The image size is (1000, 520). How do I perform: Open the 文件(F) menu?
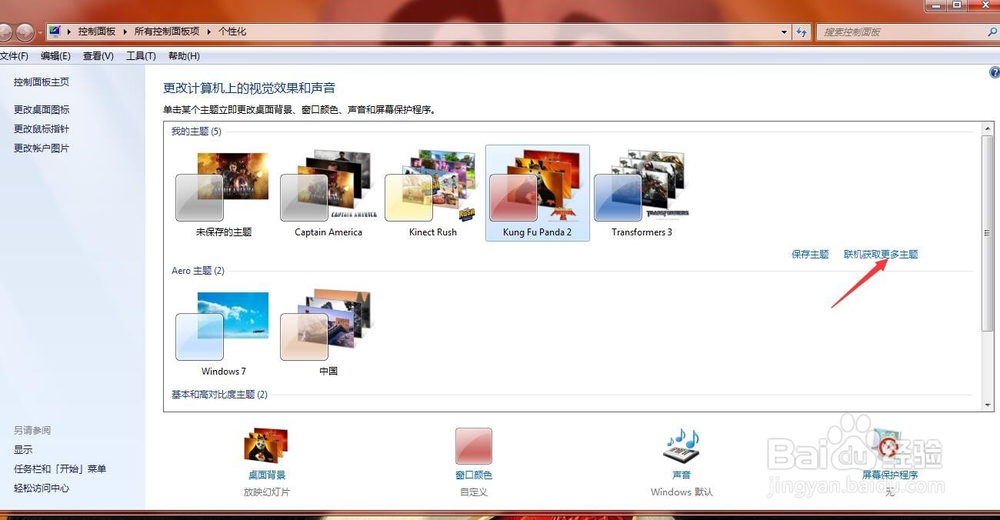pos(14,56)
